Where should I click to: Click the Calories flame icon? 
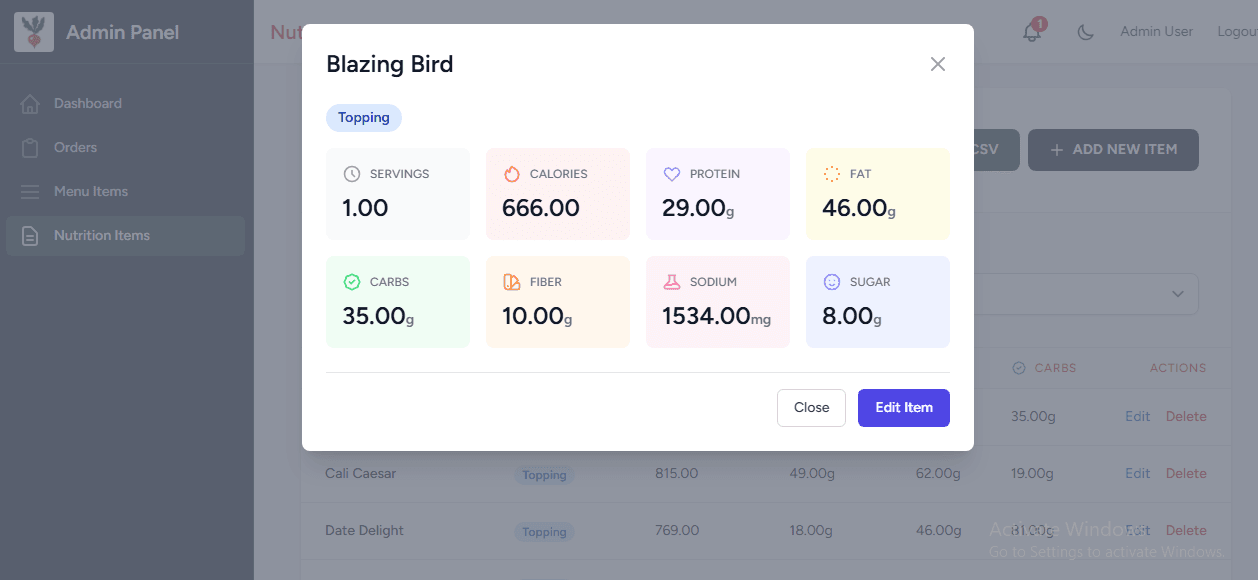(x=512, y=174)
